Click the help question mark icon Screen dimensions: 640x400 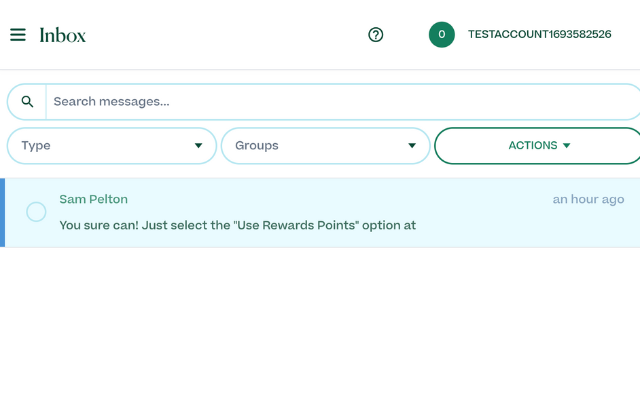(376, 35)
